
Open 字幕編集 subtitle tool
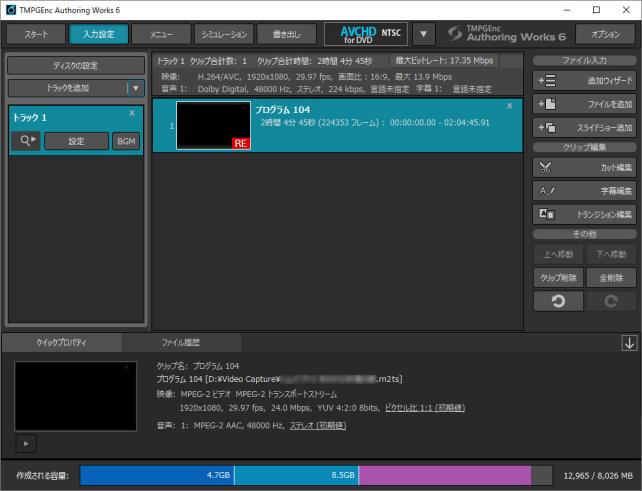[584, 191]
